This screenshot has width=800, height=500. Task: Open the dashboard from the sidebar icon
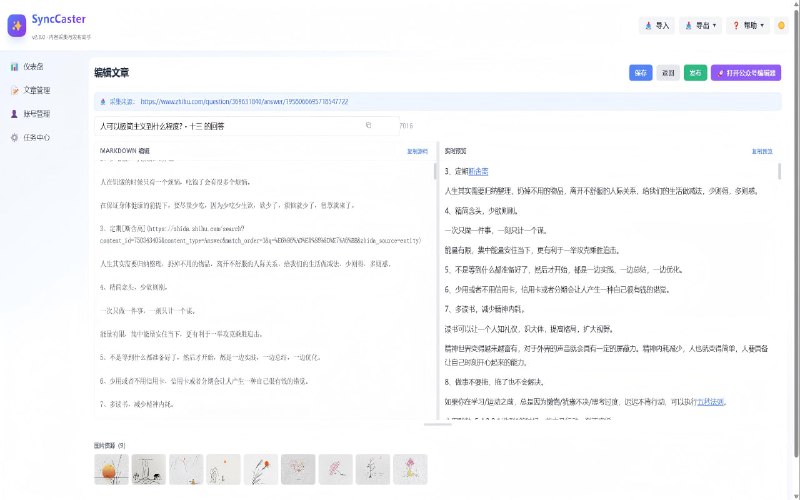[14, 66]
